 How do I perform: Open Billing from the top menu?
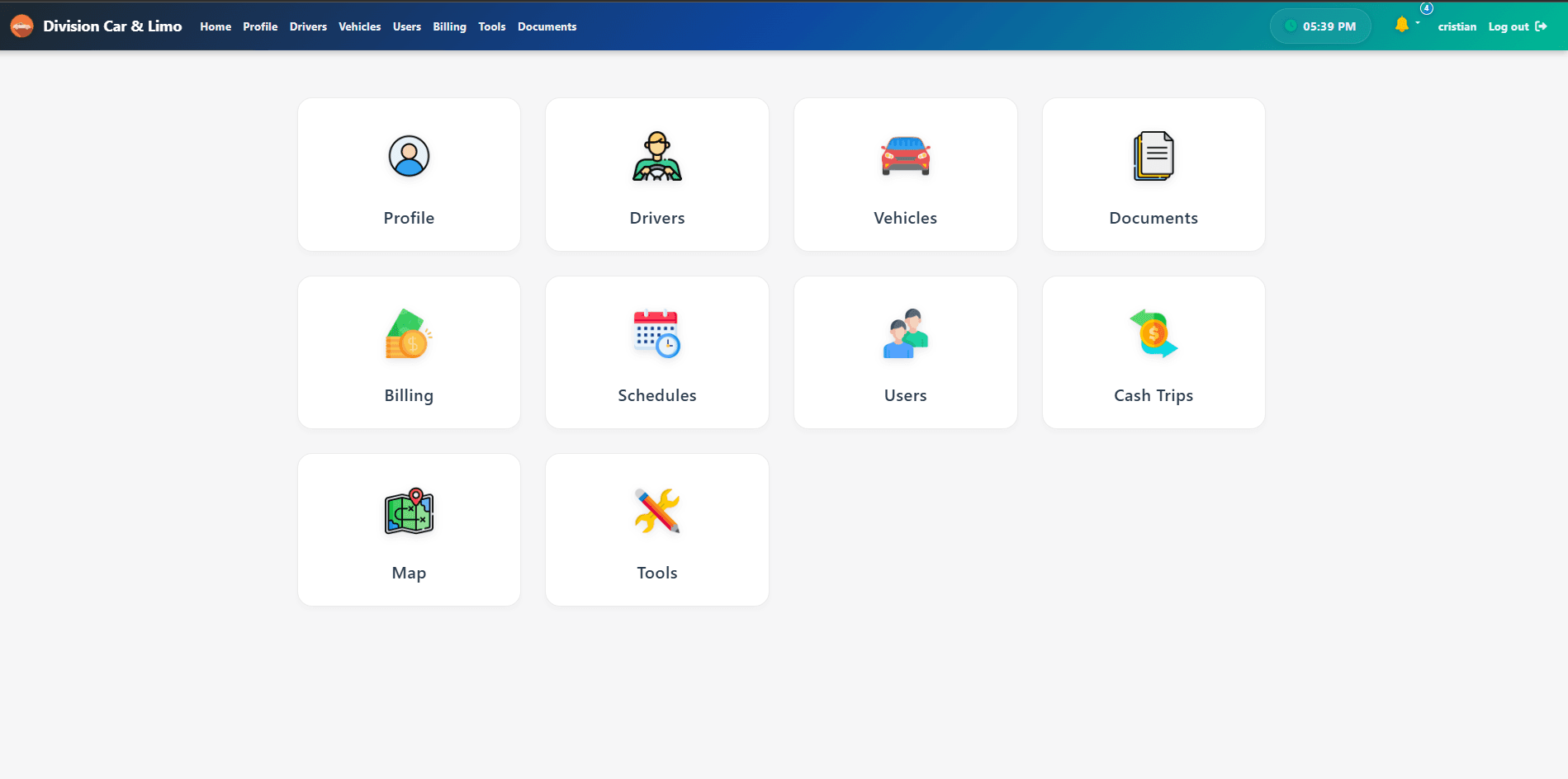tap(449, 26)
